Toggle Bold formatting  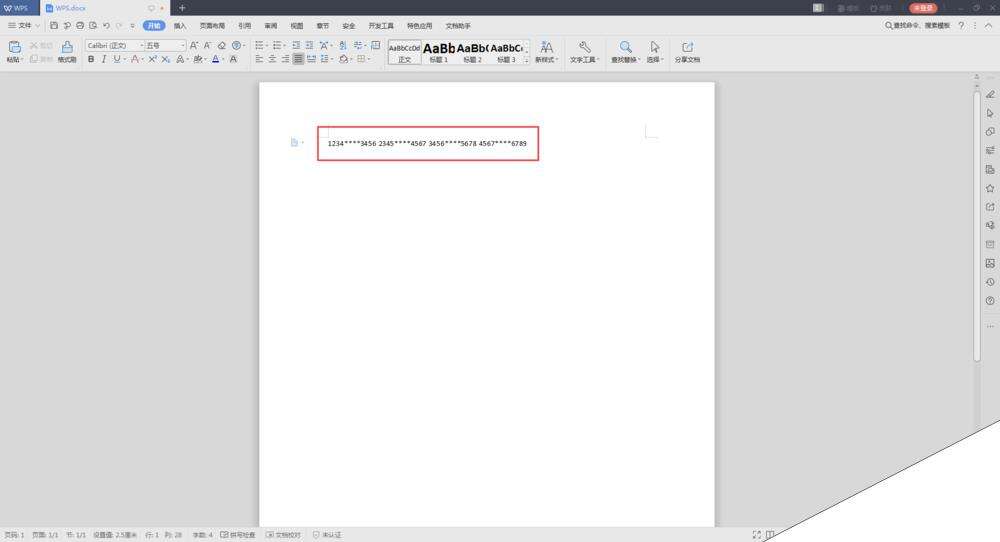(91, 60)
